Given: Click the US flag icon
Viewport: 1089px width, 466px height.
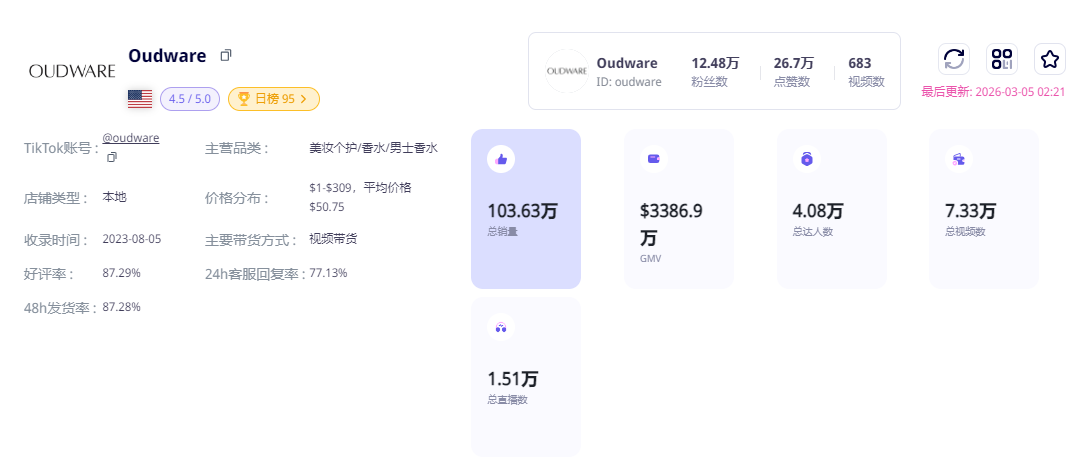Looking at the screenshot, I should 140,99.
